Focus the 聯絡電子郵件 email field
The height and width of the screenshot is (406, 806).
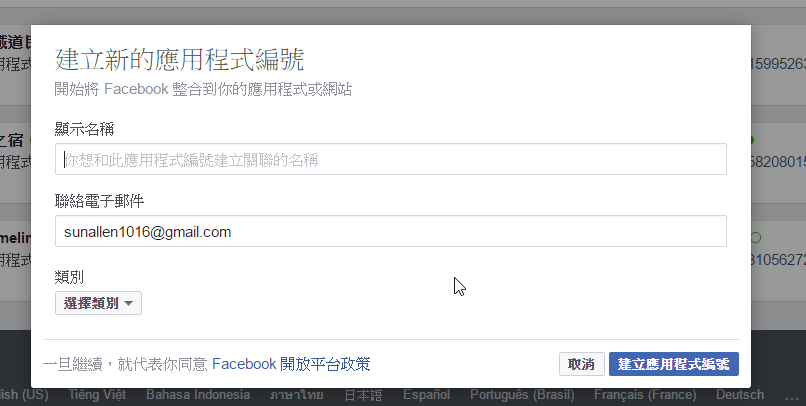(391, 231)
